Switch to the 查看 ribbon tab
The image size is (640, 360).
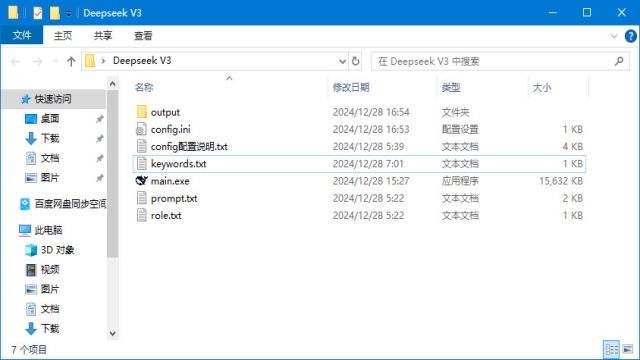[143, 36]
